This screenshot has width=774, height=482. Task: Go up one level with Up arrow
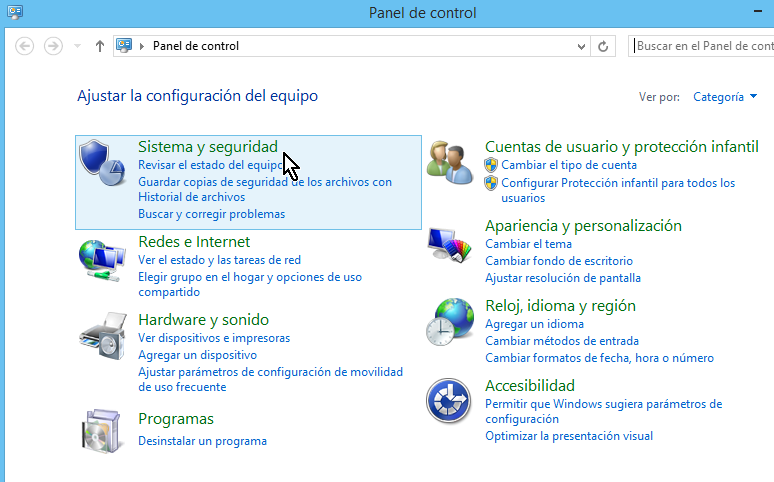pos(100,46)
